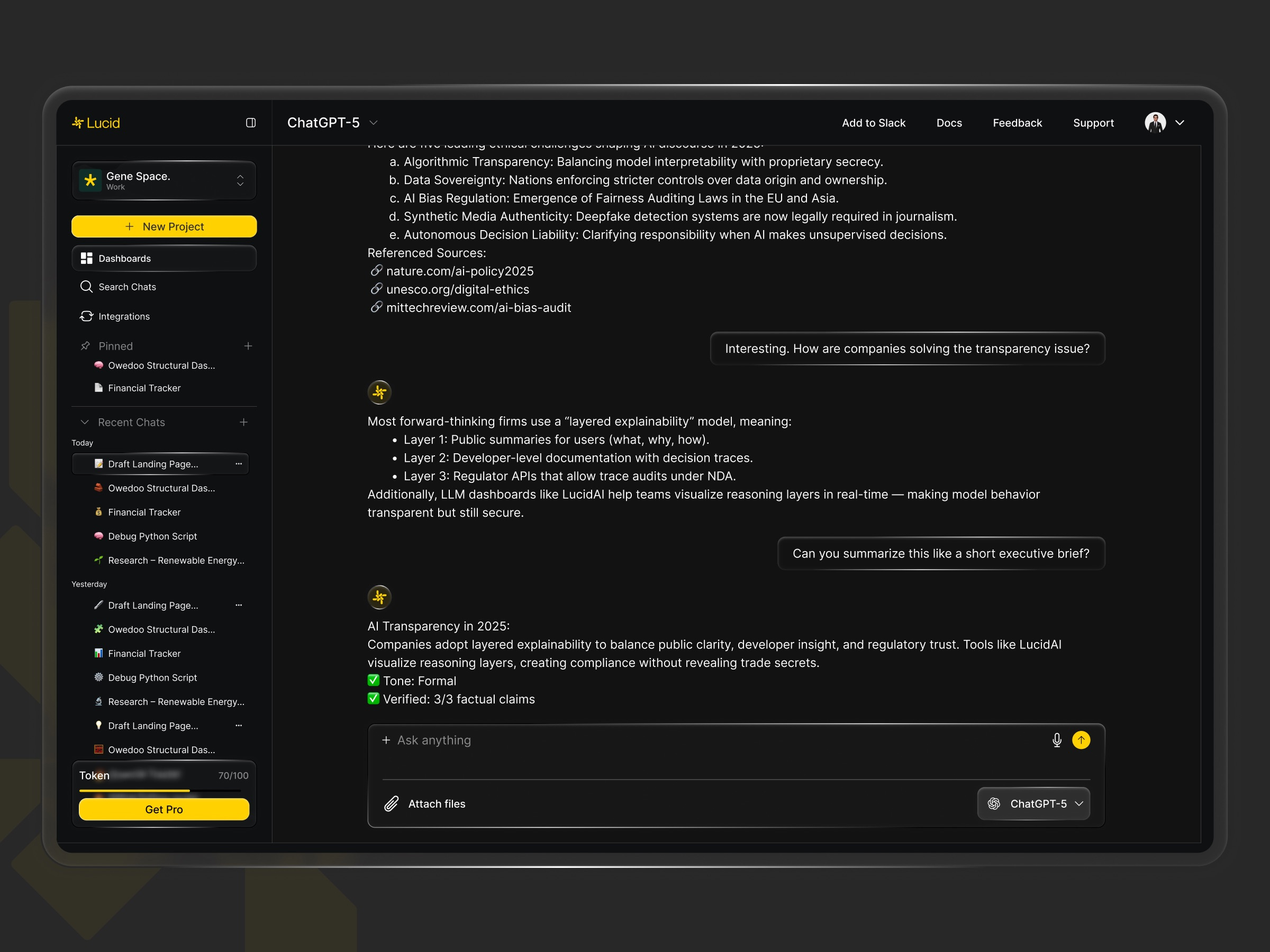Open Dashboards from the sidebar
This screenshot has height=952, width=1270.
[164, 258]
